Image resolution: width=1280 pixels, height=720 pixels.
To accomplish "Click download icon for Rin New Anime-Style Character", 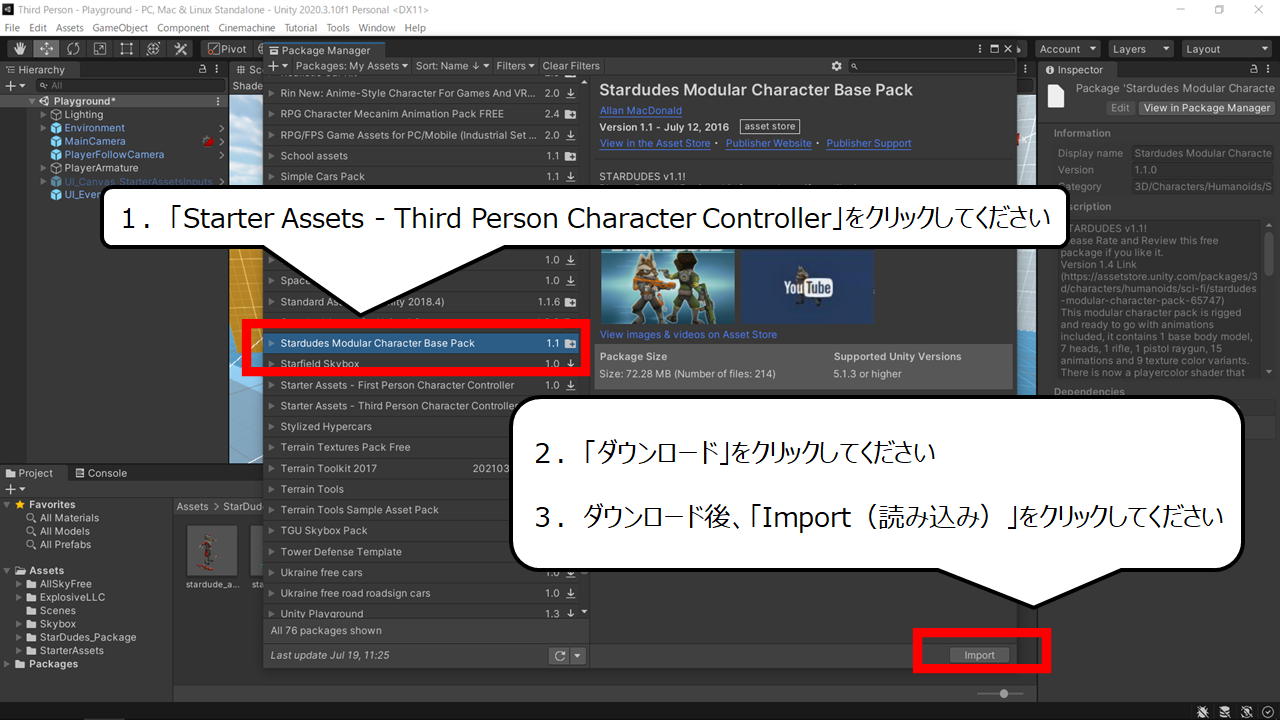I will click(570, 93).
